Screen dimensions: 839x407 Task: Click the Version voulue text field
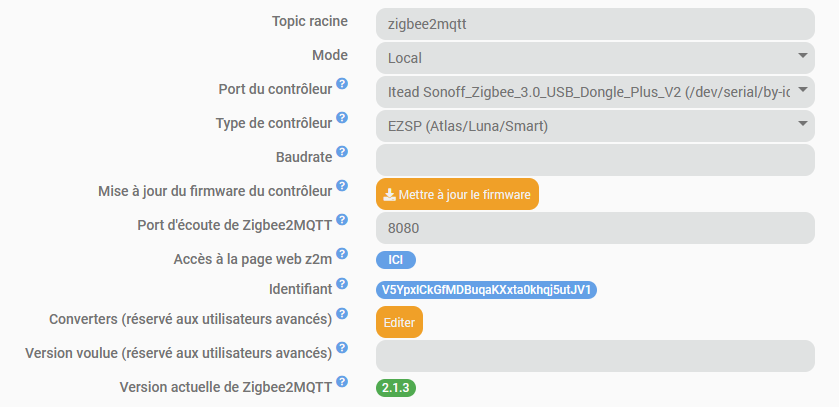(x=595, y=356)
